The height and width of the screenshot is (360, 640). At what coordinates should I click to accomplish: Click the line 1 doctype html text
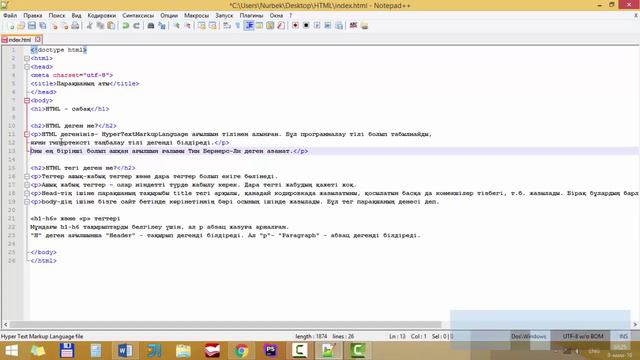pyautogui.click(x=59, y=50)
